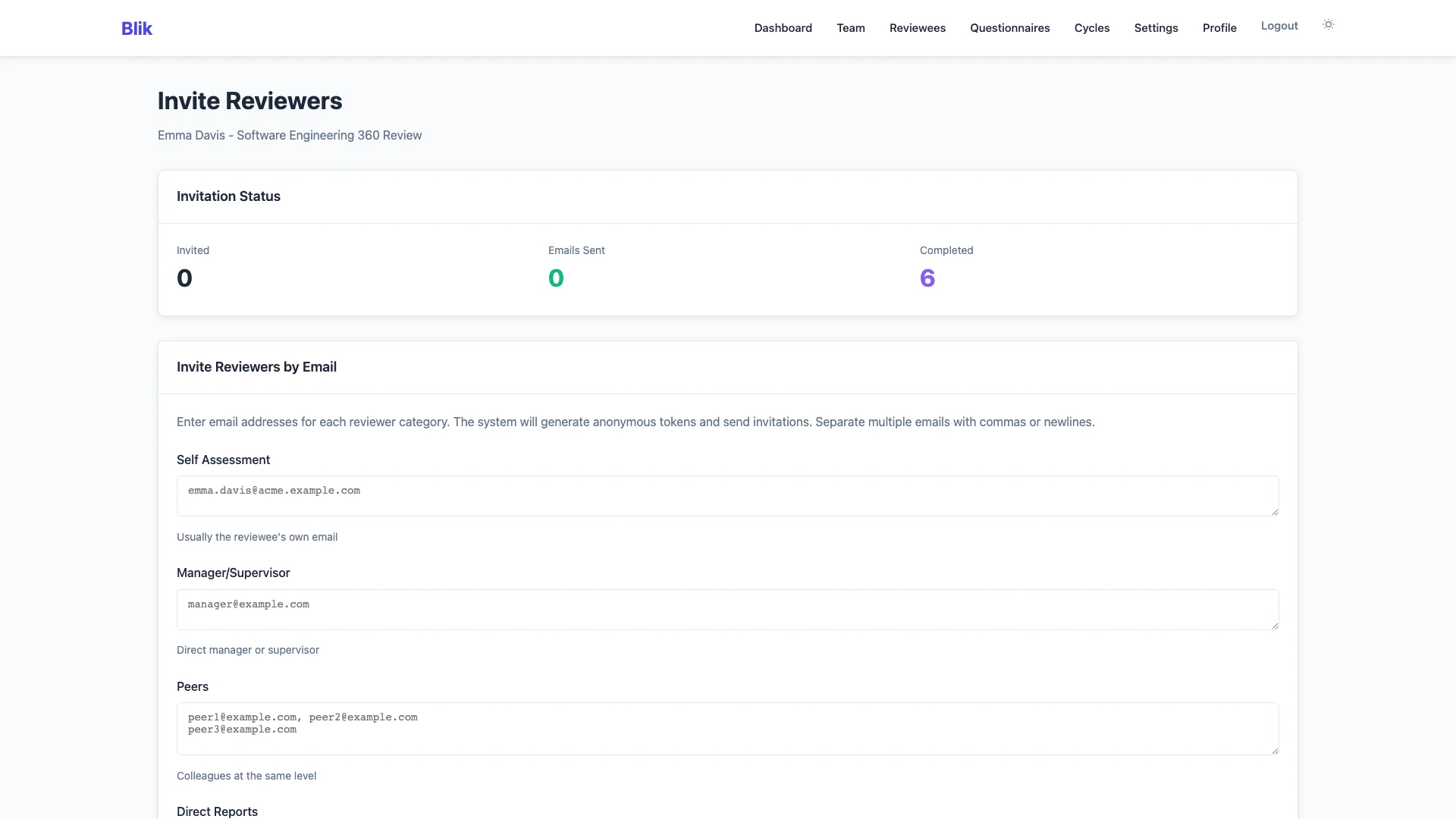The image size is (1456, 819).
Task: Click the Blik logo
Action: point(136,28)
